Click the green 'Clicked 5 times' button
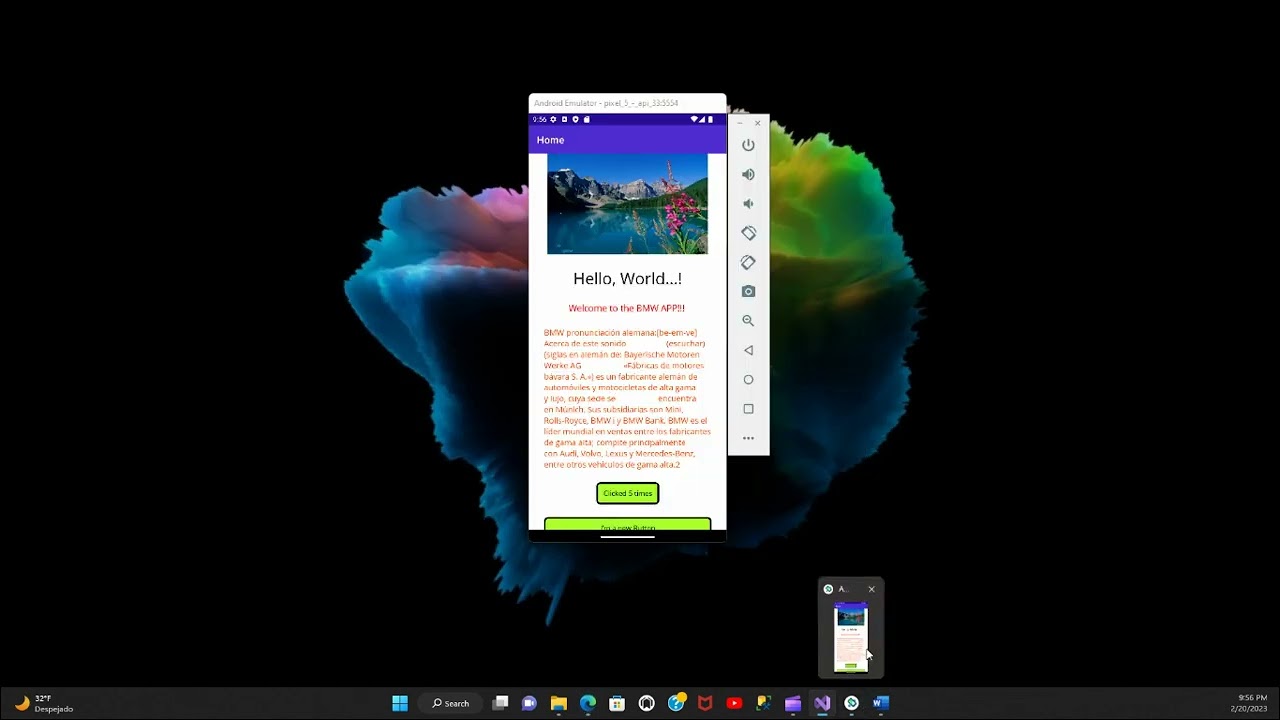This screenshot has width=1280, height=720. coord(628,493)
